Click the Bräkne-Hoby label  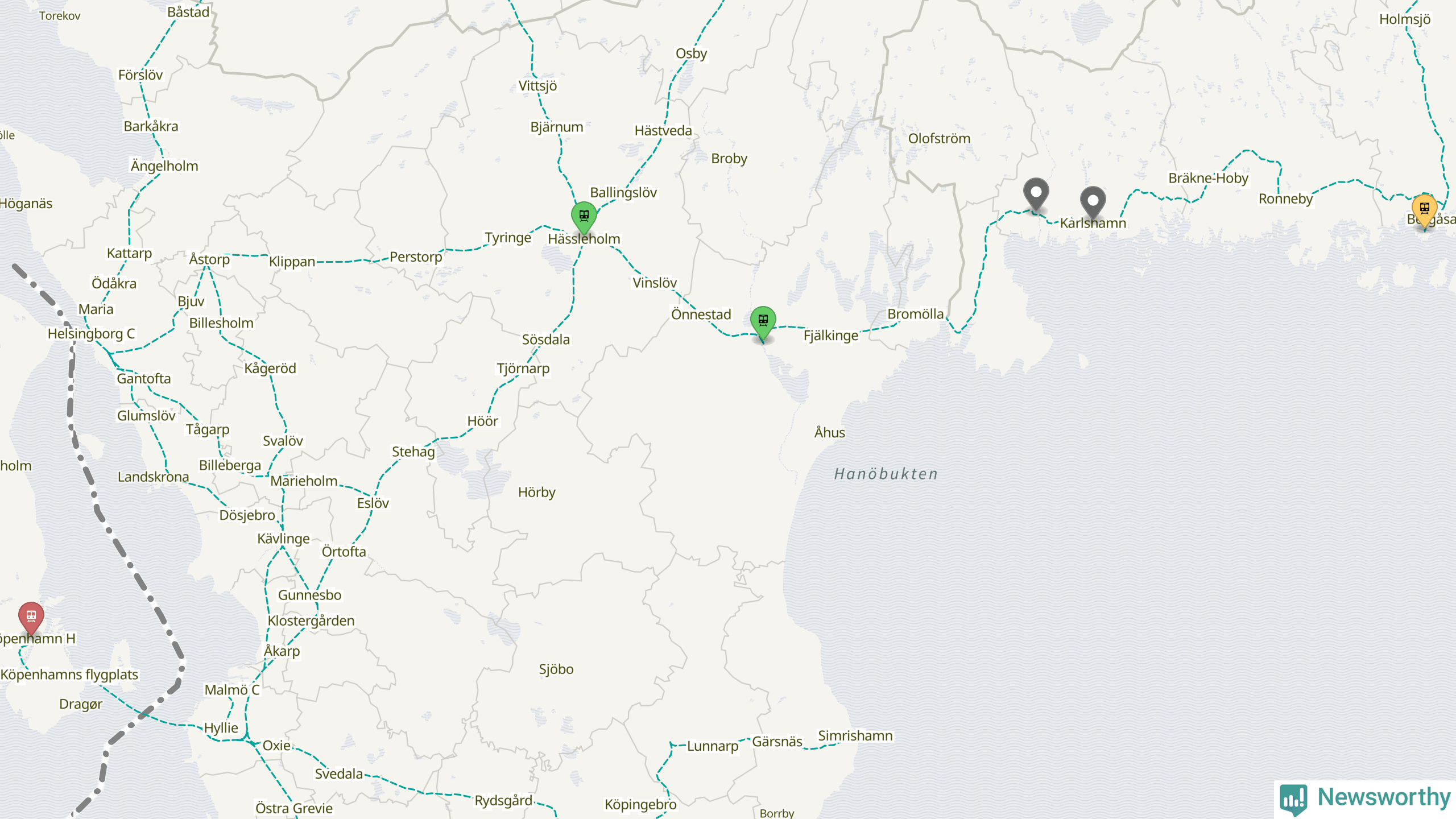[1208, 179]
